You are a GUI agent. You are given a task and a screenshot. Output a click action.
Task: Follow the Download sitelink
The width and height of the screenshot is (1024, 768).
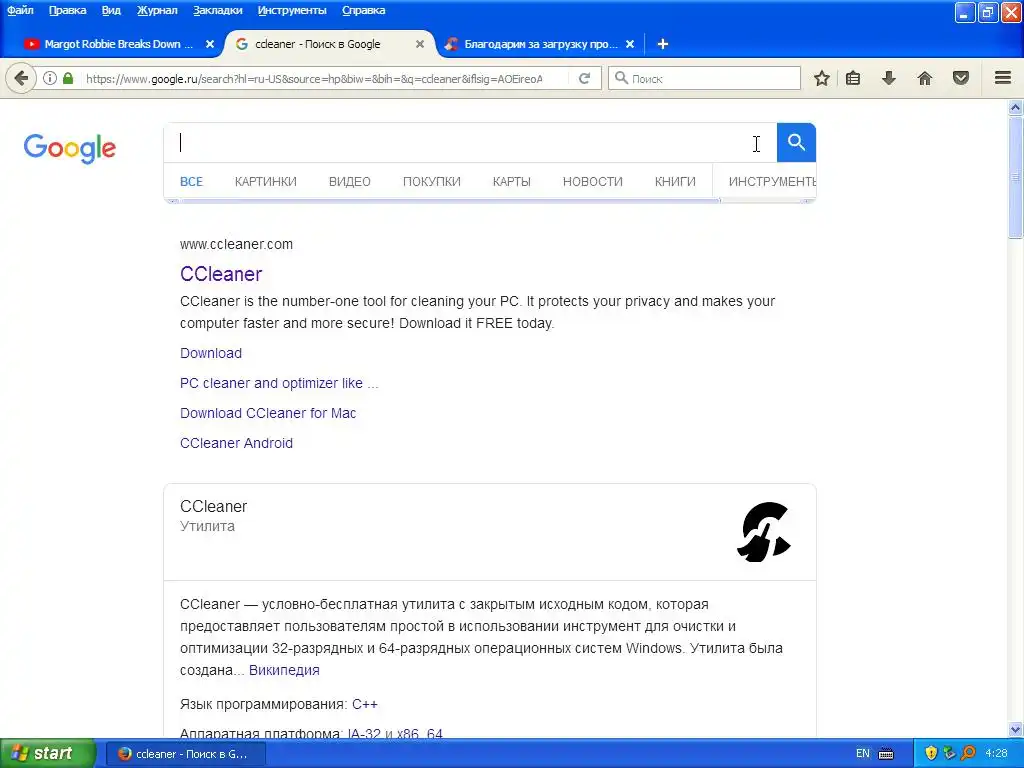[x=211, y=353]
